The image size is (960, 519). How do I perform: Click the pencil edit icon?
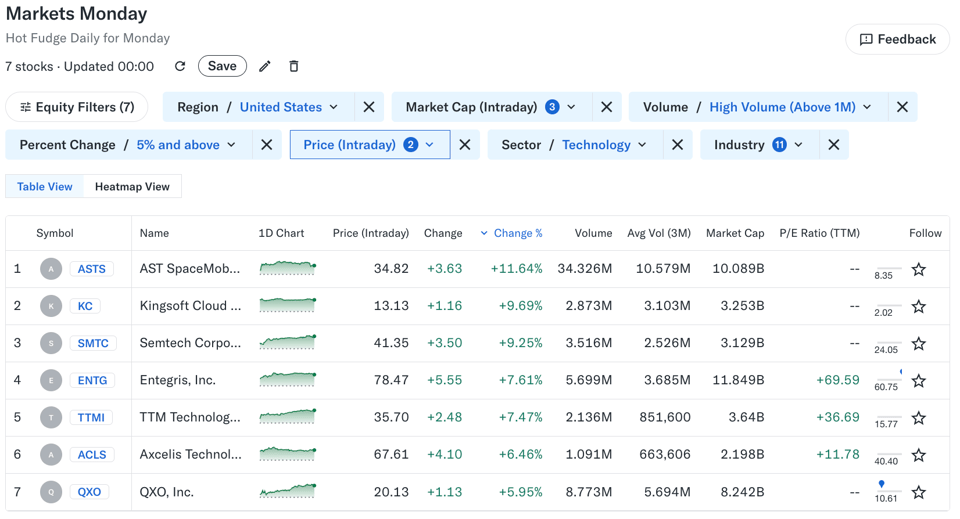(x=265, y=66)
